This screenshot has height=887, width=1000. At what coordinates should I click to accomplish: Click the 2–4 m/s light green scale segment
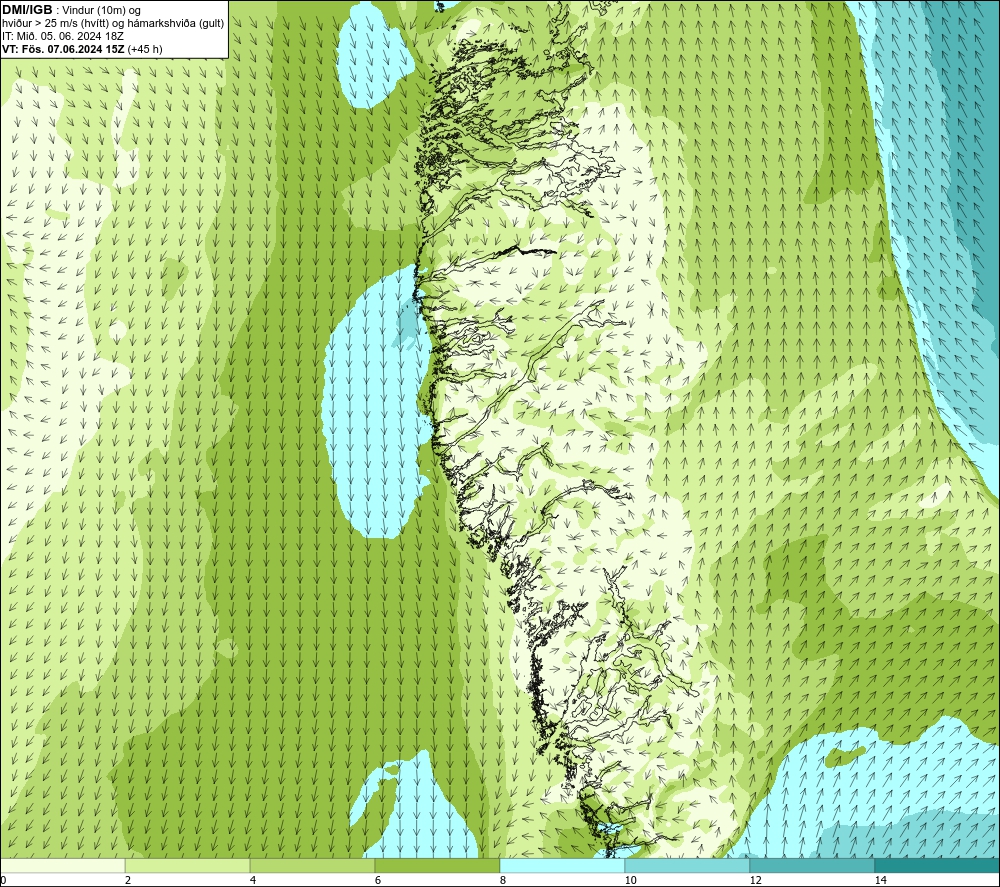(188, 865)
